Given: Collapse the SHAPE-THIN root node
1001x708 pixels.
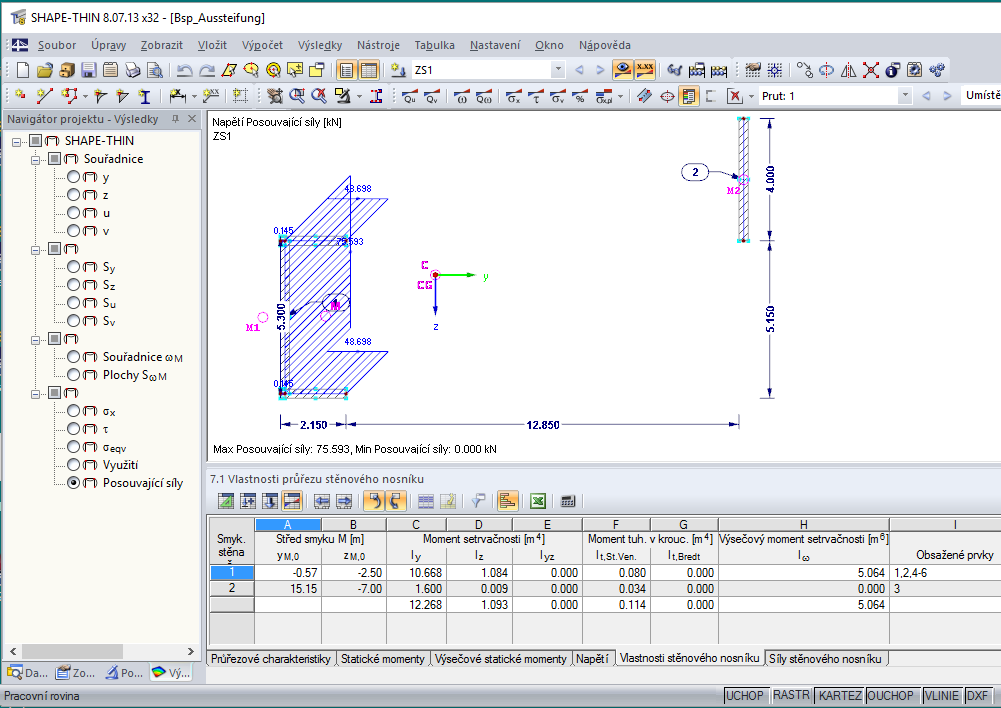Looking at the screenshot, I should 17,141.
